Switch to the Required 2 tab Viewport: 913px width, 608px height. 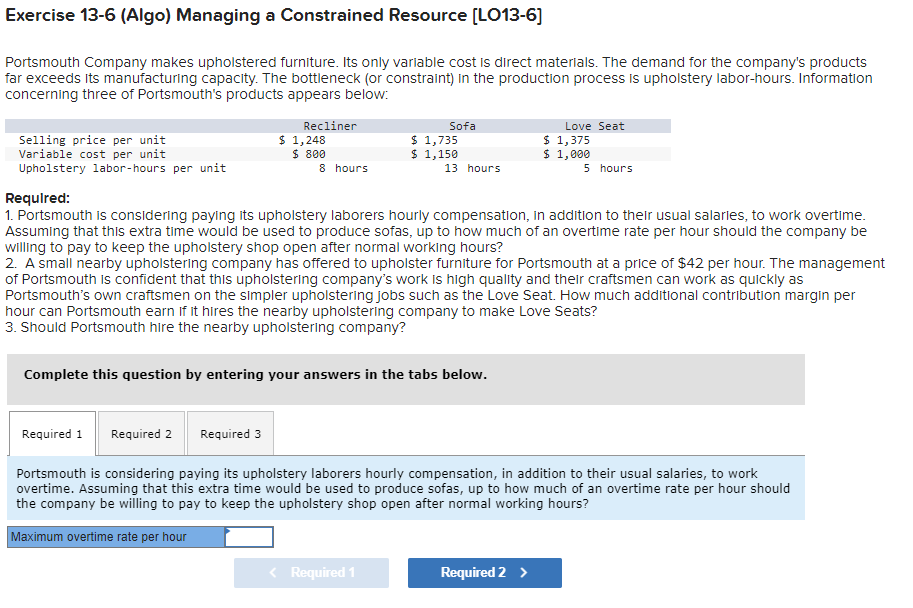[140, 433]
